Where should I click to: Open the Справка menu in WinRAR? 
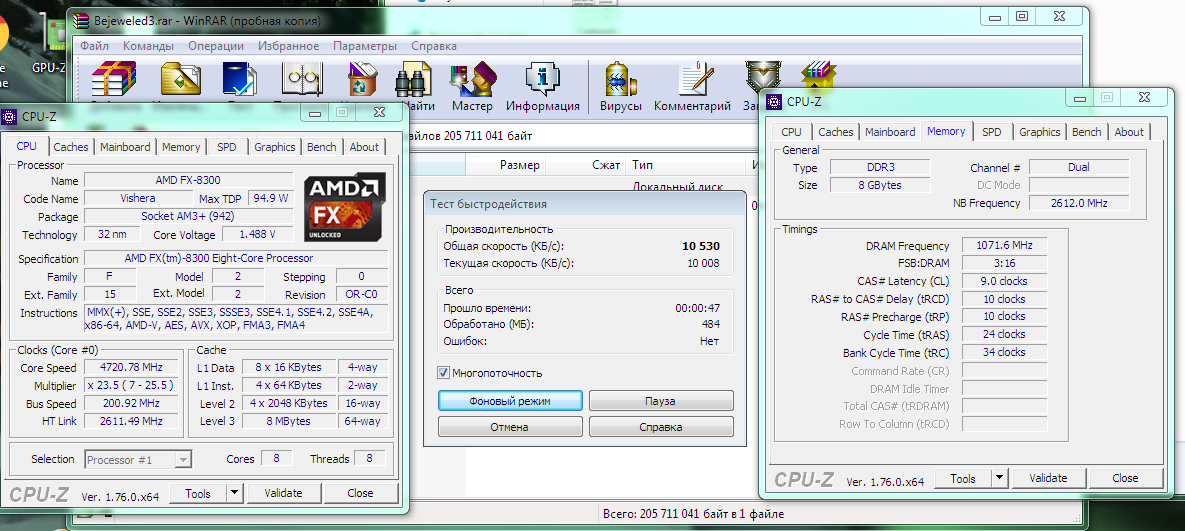tap(434, 46)
